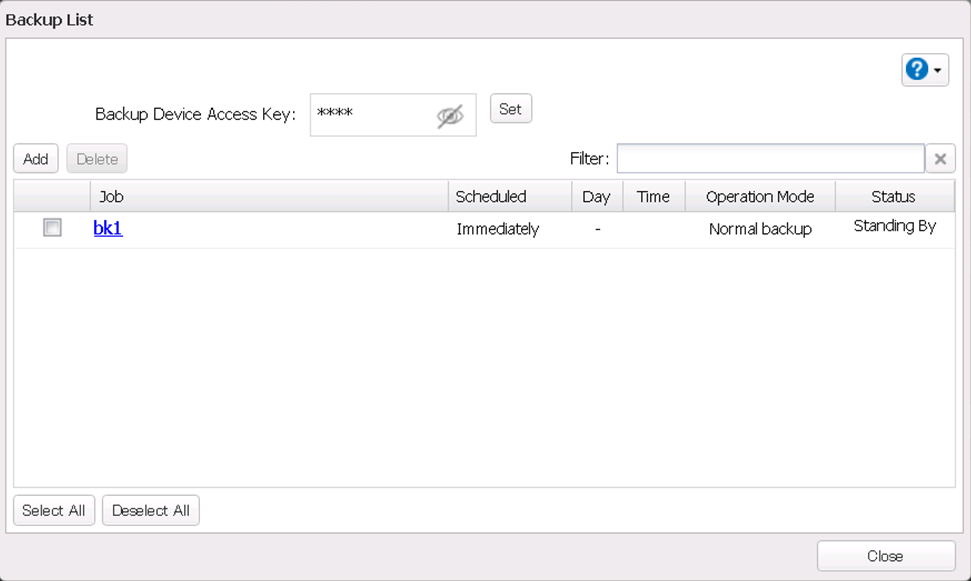Tick the checkbox for job bk1
The height and width of the screenshot is (581, 971).
point(52,228)
